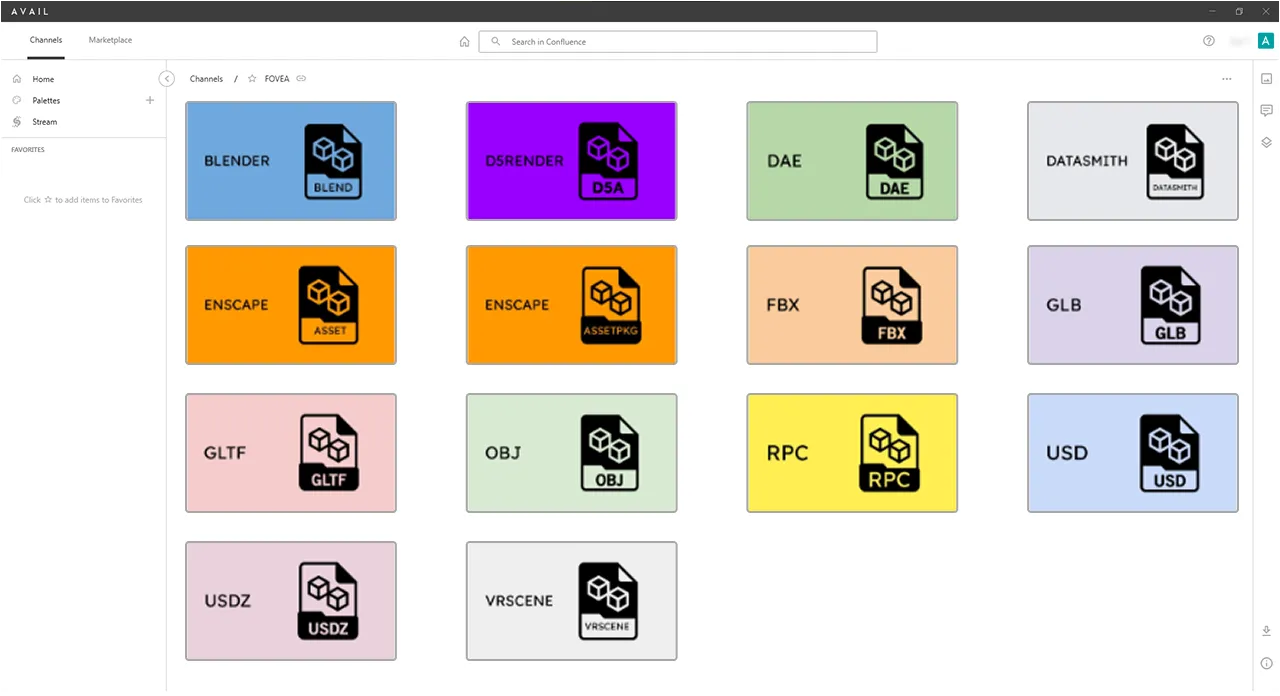Click the Home sidebar house icon
The image size is (1280, 696).
click(17, 79)
